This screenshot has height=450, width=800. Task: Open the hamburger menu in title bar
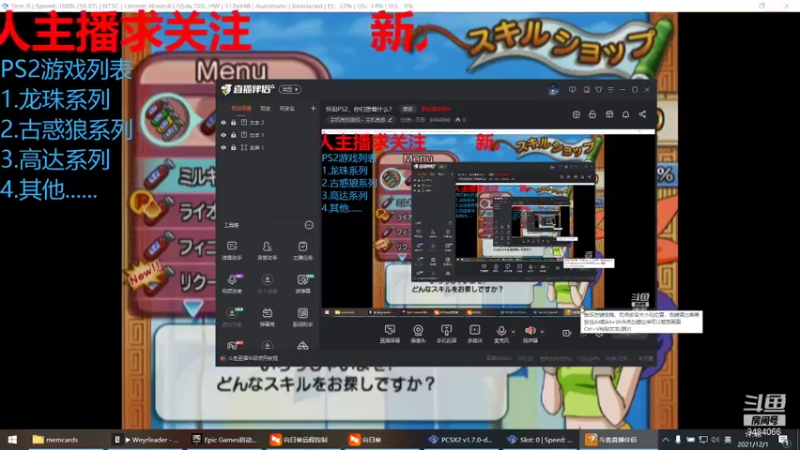coord(610,90)
